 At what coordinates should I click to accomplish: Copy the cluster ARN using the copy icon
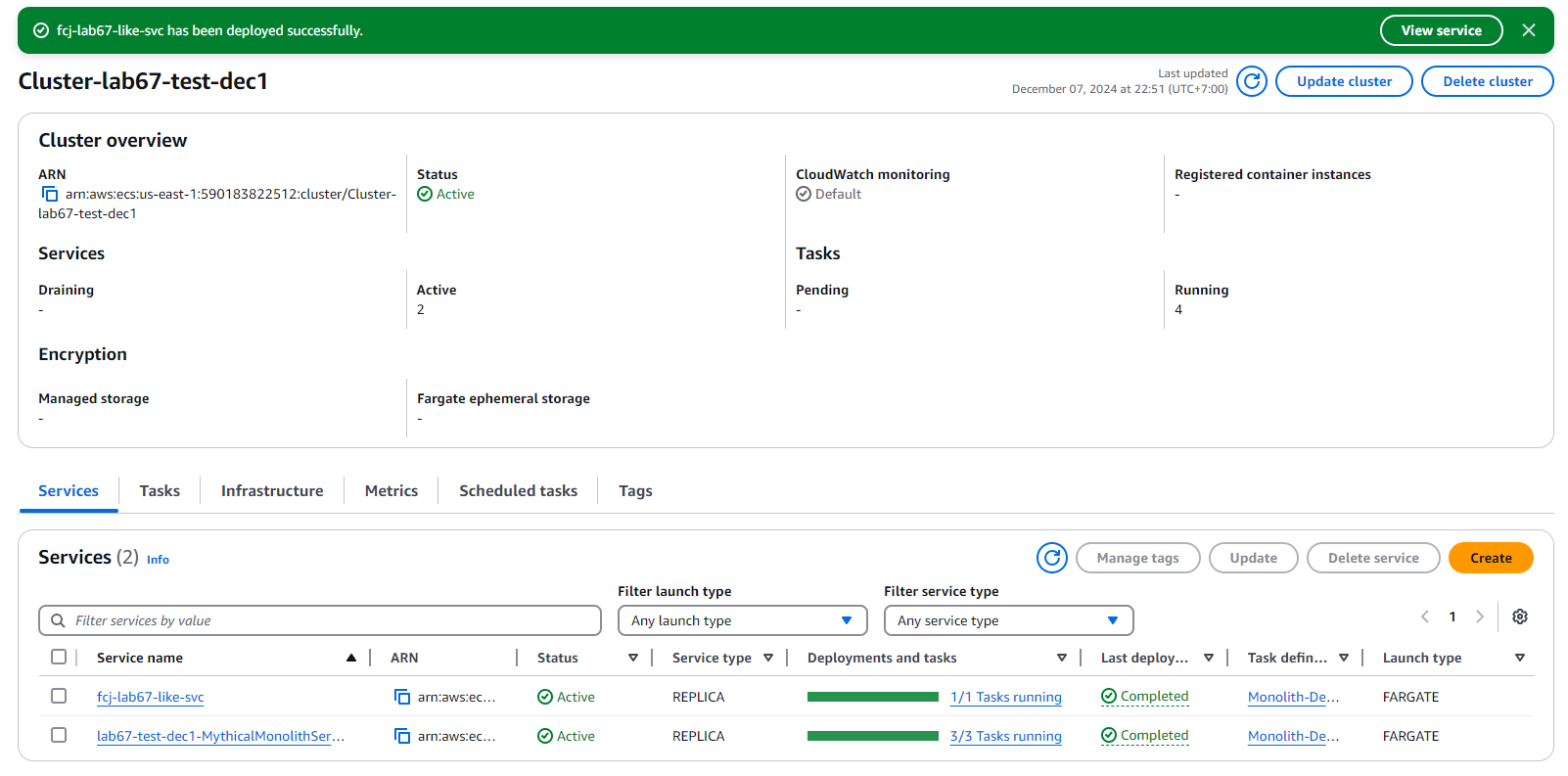click(50, 194)
